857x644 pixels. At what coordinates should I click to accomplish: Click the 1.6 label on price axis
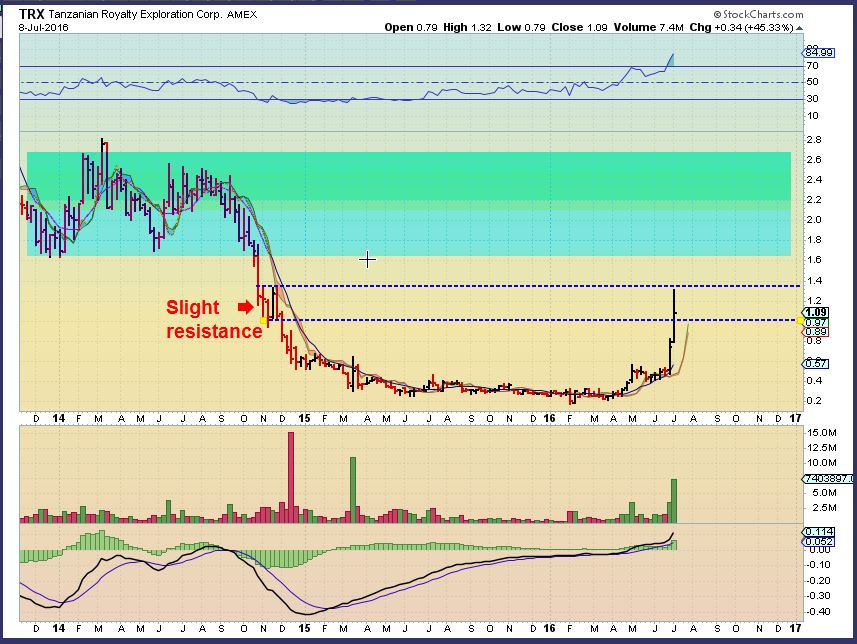pos(814,260)
